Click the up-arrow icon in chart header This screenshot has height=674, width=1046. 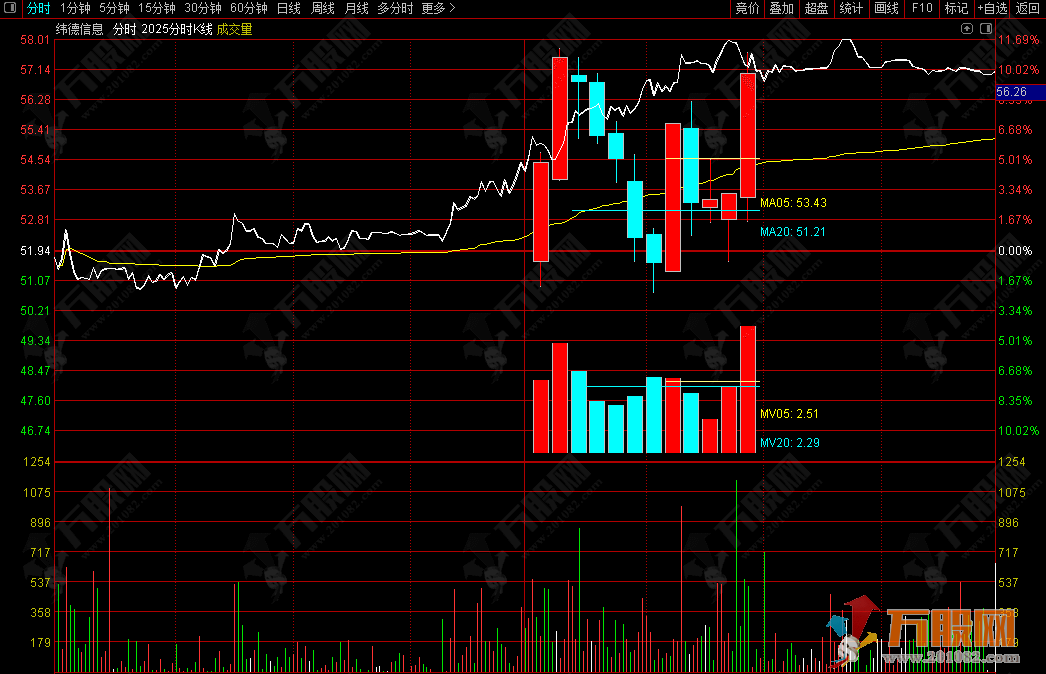click(x=967, y=28)
